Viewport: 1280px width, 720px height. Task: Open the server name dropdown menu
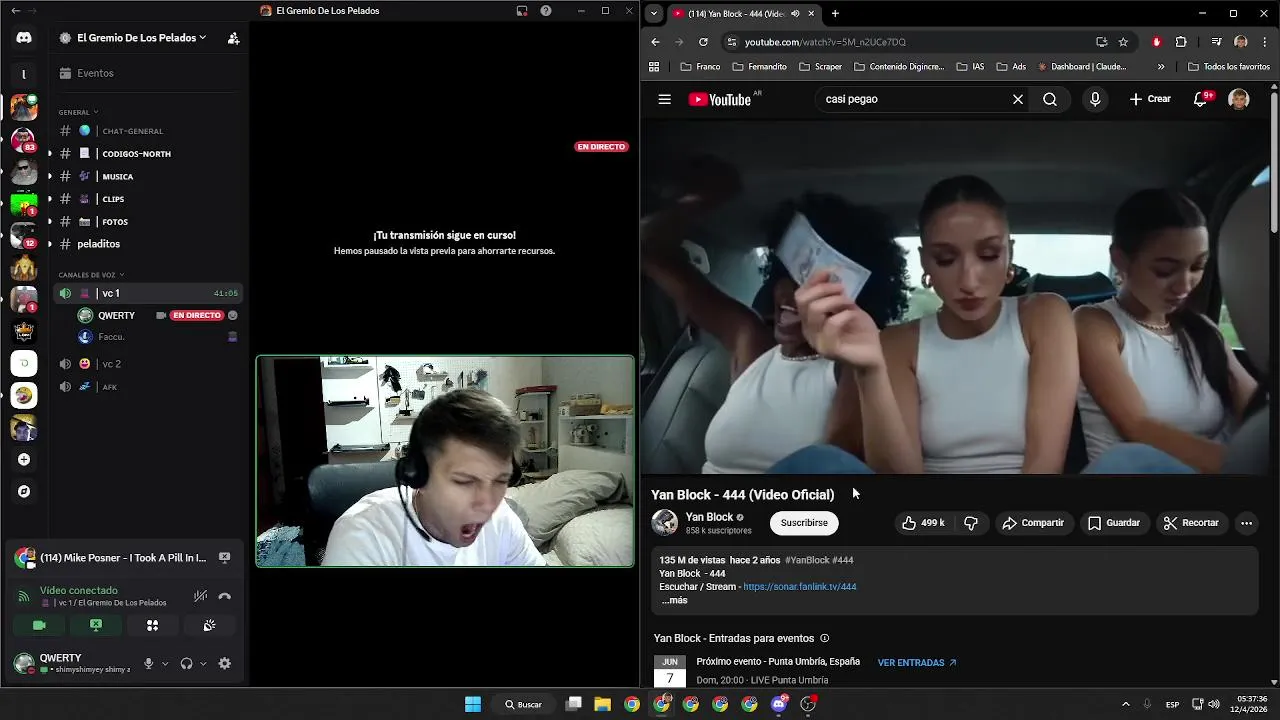(141, 38)
